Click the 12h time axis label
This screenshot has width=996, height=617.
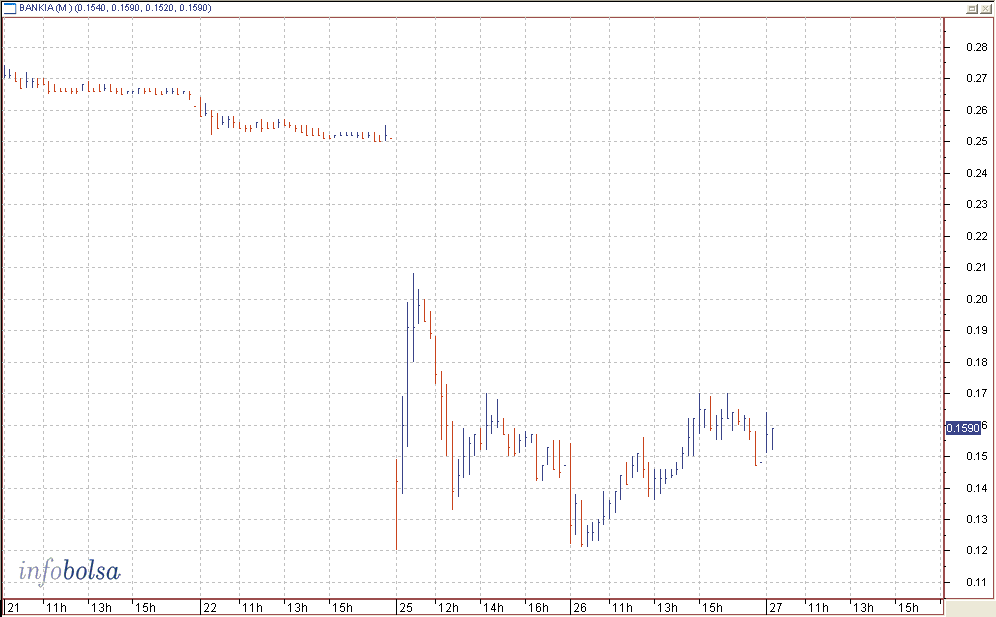pos(448,607)
